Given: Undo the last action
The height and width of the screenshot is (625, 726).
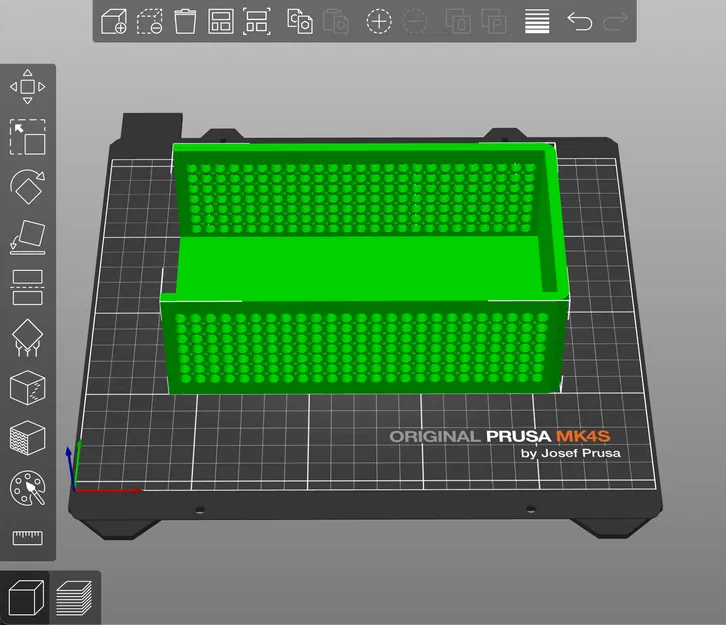Looking at the screenshot, I should [580, 21].
